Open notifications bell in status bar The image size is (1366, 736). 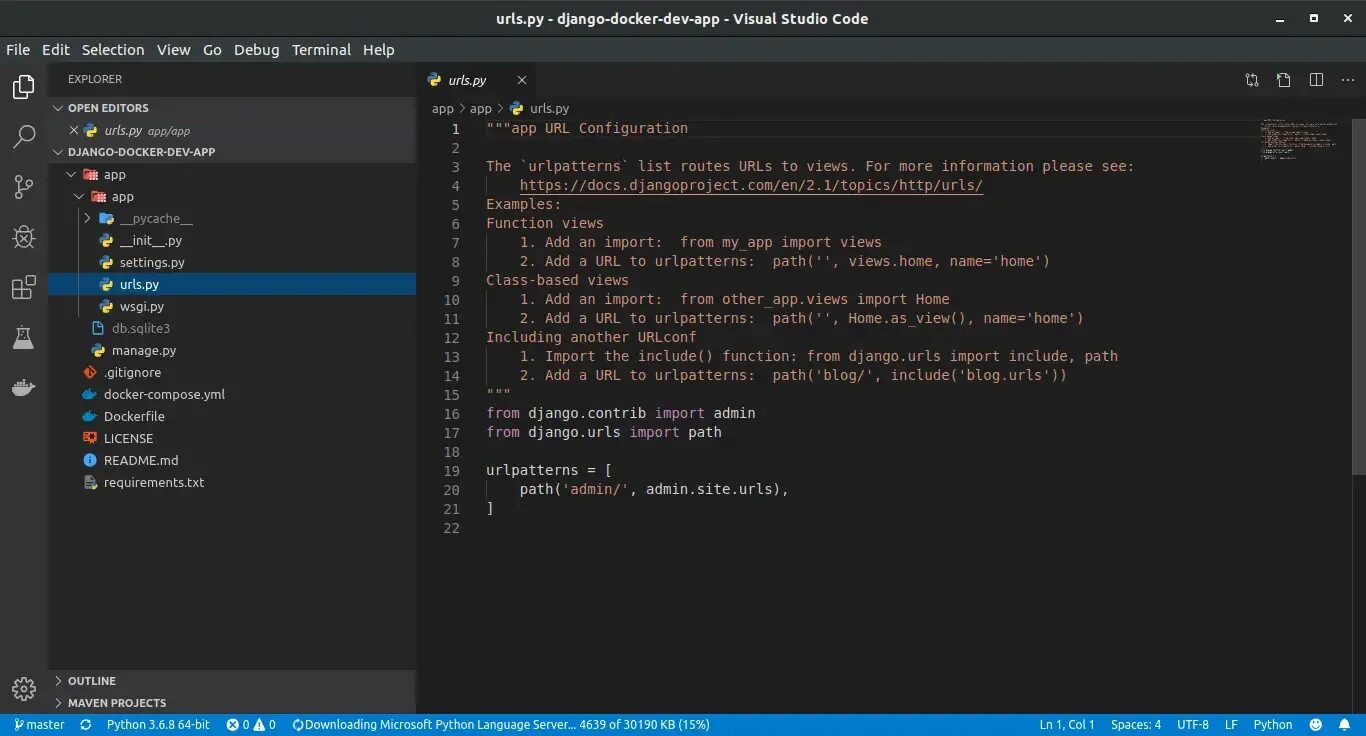(x=1345, y=725)
